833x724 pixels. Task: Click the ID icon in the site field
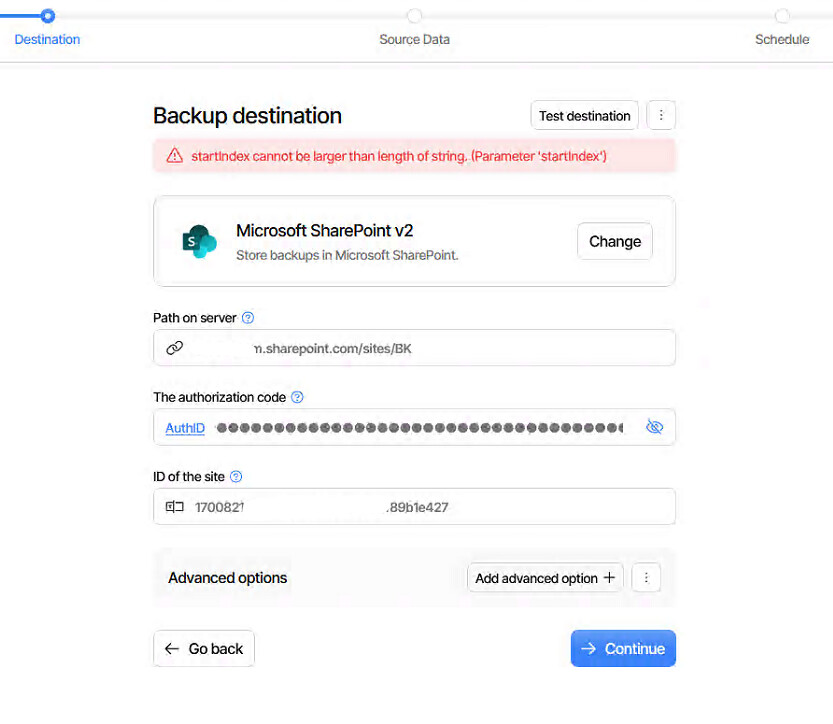[x=175, y=507]
